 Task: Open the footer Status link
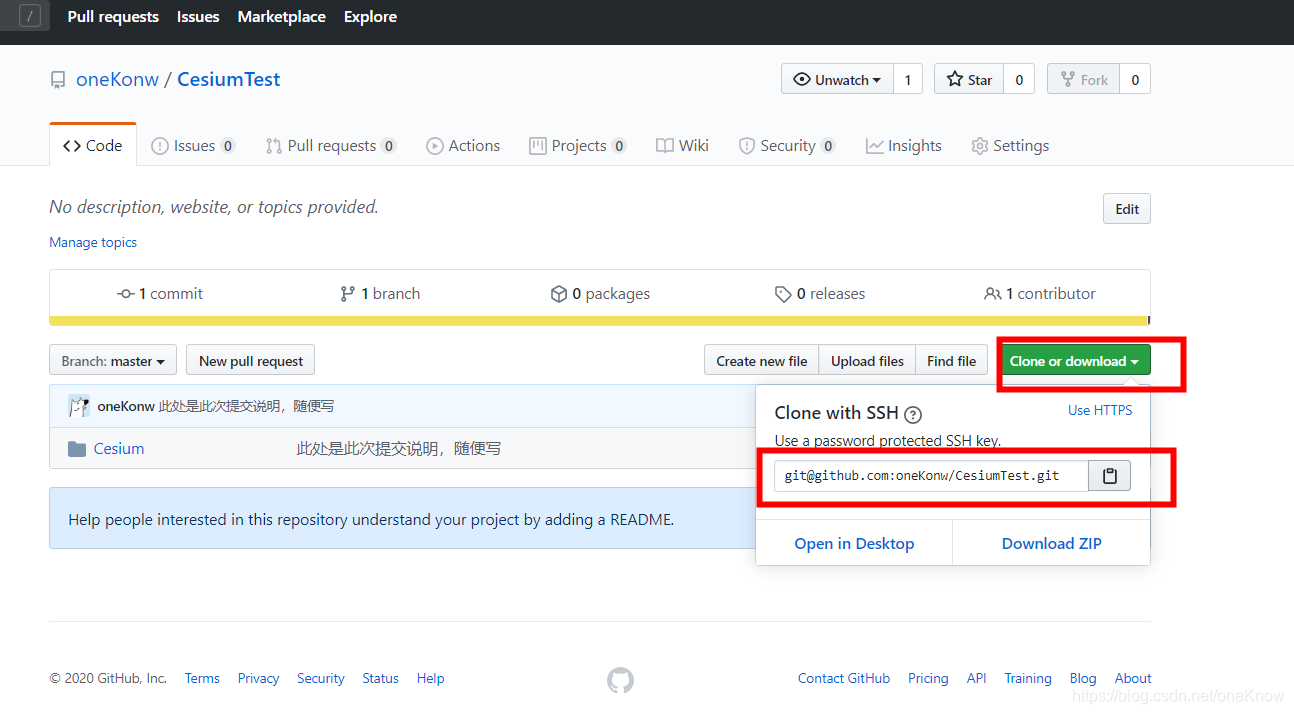[380, 678]
